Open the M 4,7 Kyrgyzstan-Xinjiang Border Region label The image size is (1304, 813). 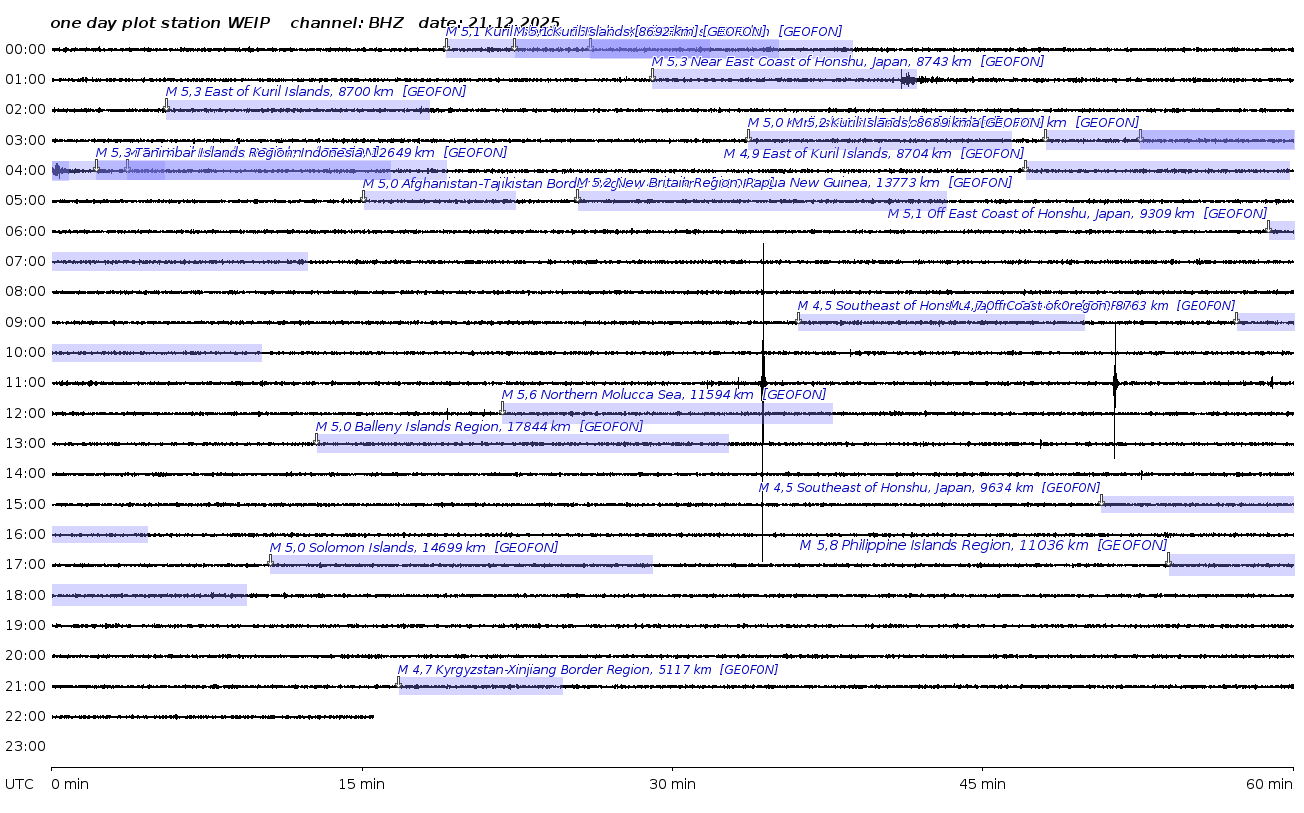click(x=587, y=670)
